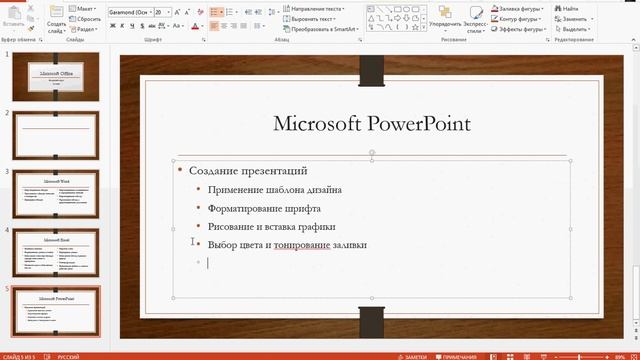Click Replace (Заменить) button
Image resolution: width=640 pixels, height=360 pixels.
(x=574, y=19)
